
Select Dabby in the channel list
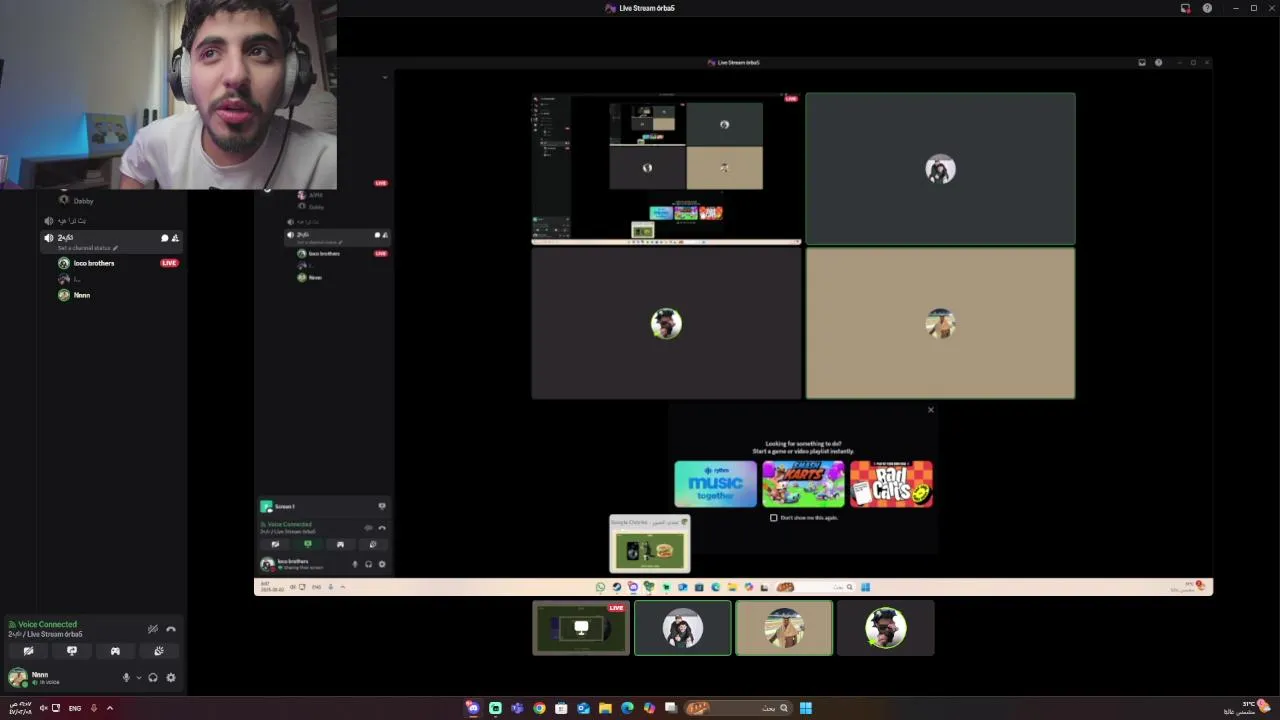point(83,201)
